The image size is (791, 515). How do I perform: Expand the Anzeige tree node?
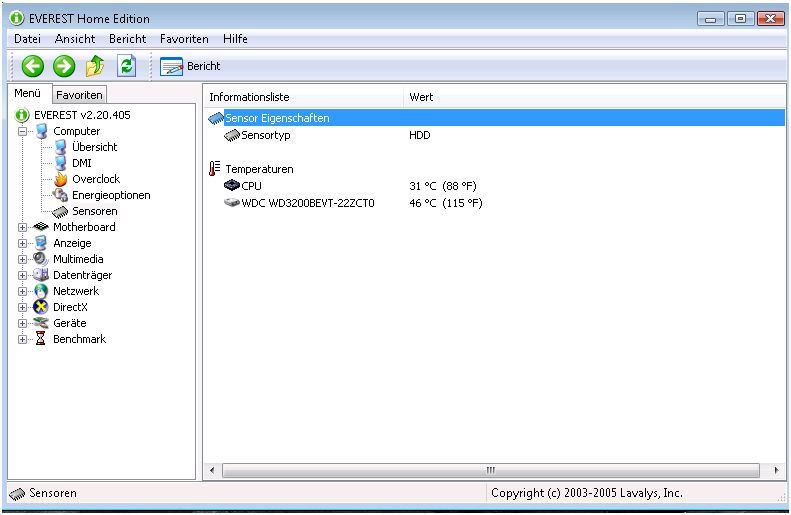coord(22,244)
